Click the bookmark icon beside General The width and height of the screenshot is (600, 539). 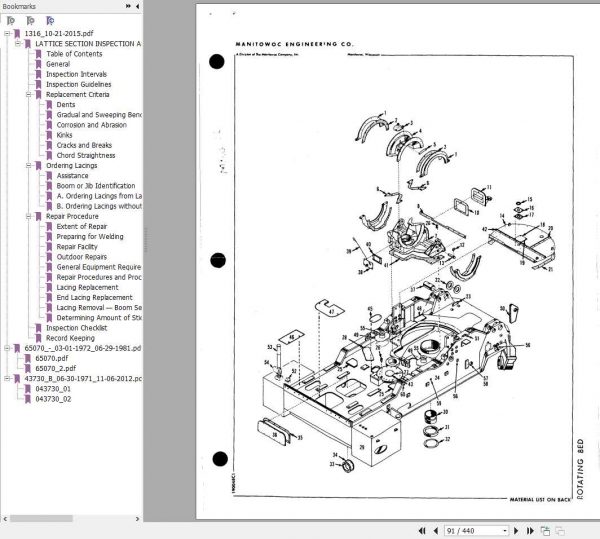pyautogui.click(x=38, y=64)
